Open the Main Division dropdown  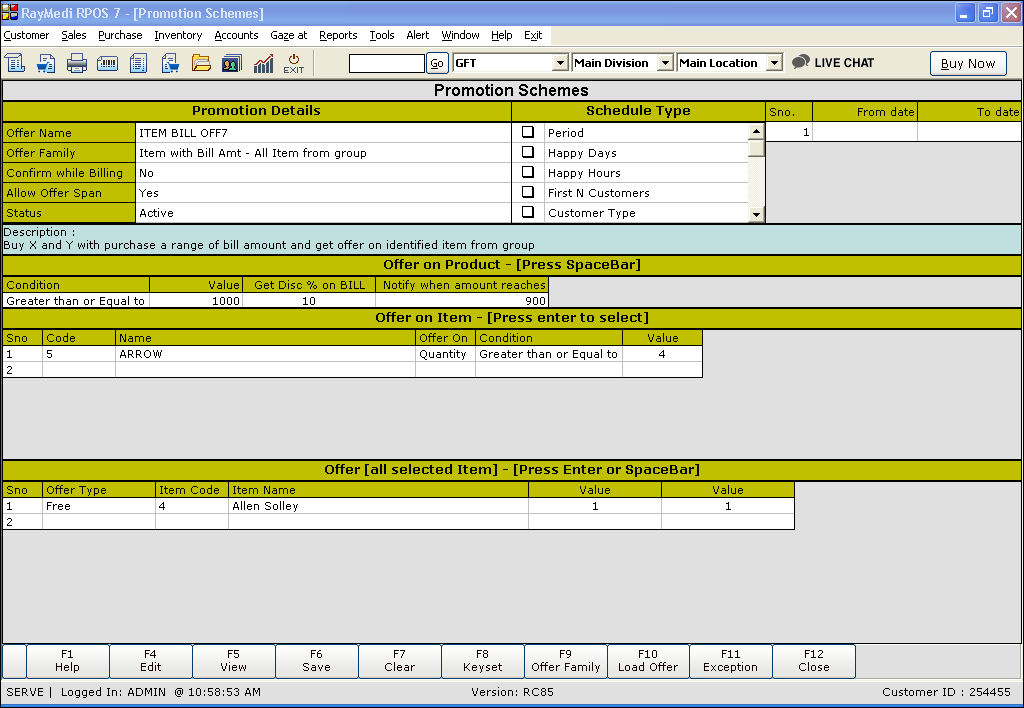665,63
